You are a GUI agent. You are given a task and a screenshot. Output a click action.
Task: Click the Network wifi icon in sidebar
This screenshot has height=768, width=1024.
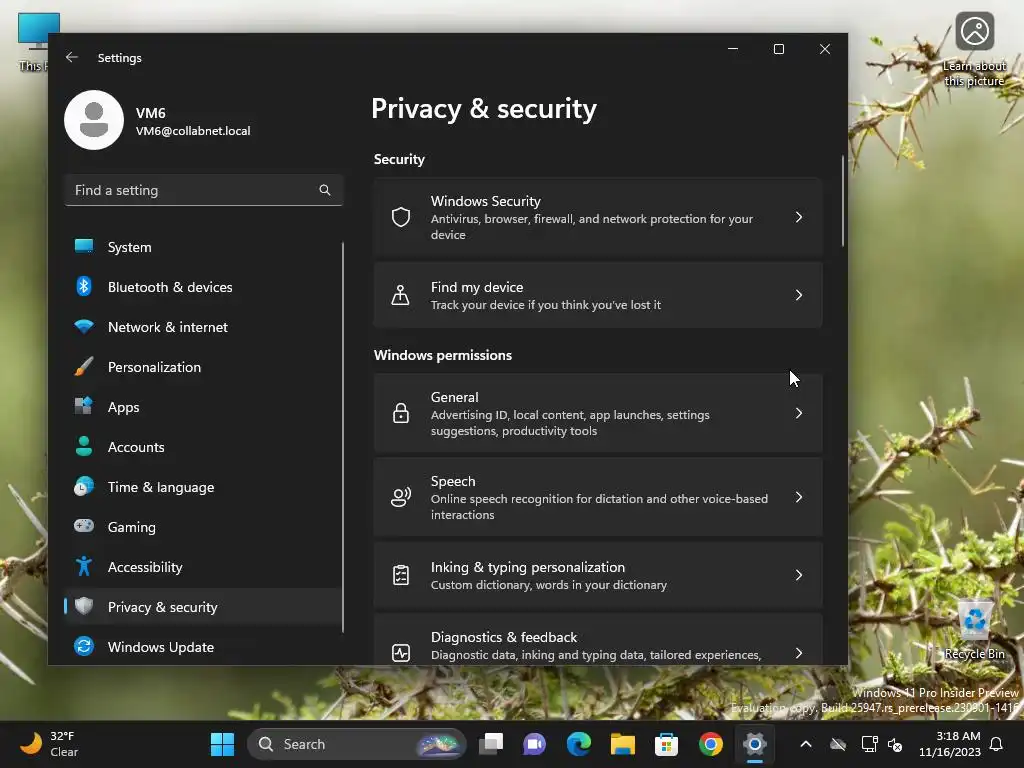coord(84,327)
